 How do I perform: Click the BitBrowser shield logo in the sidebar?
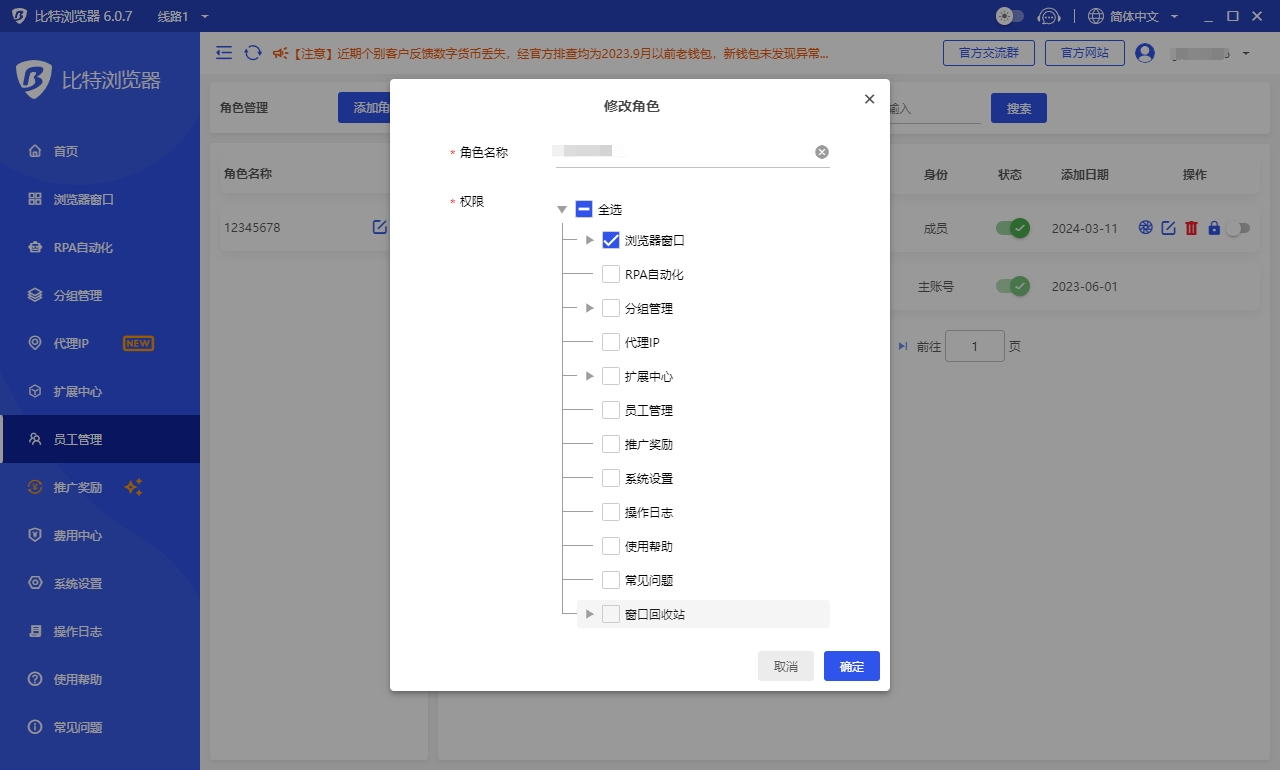click(34, 80)
